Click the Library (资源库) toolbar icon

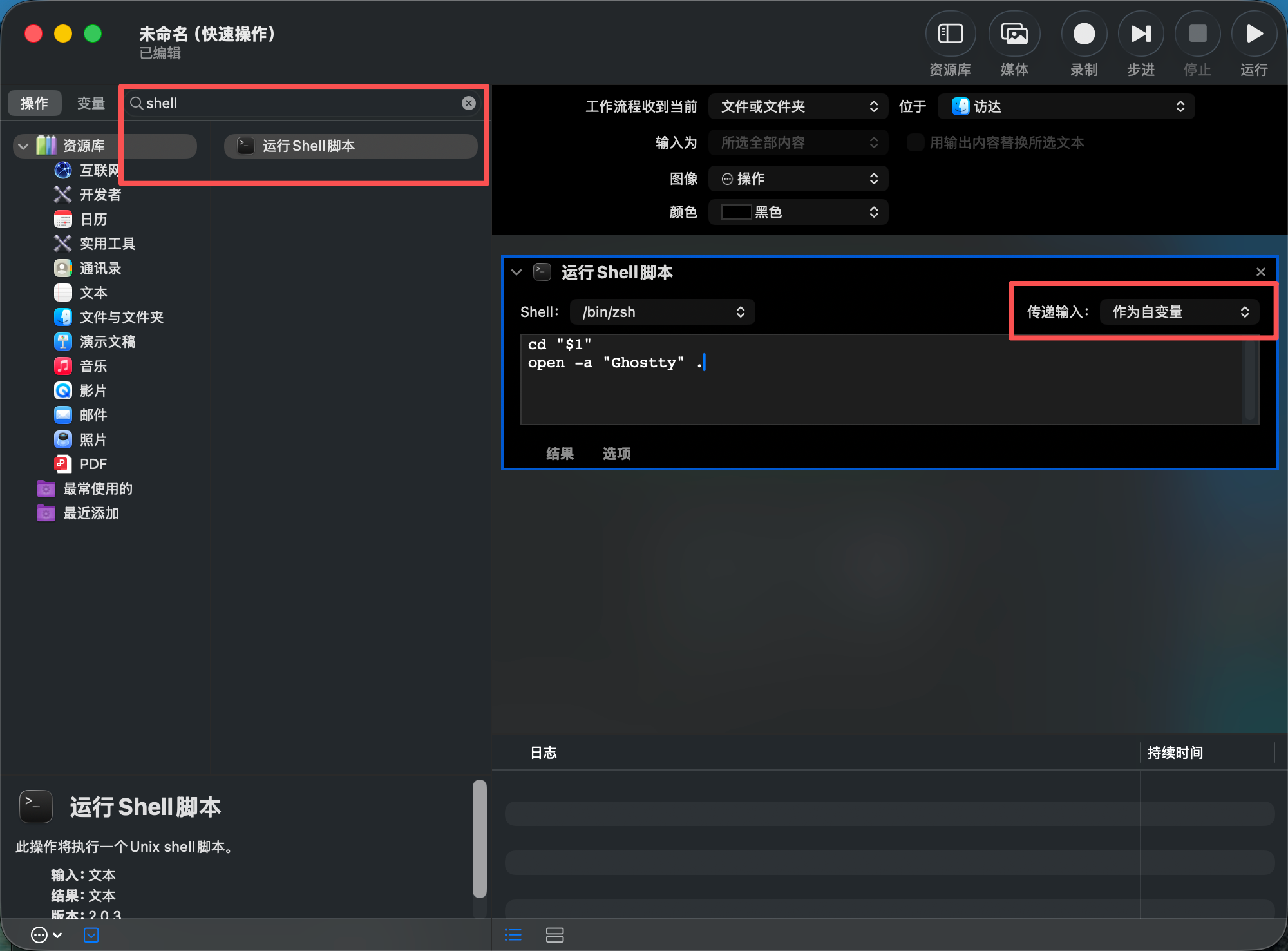pos(950,34)
